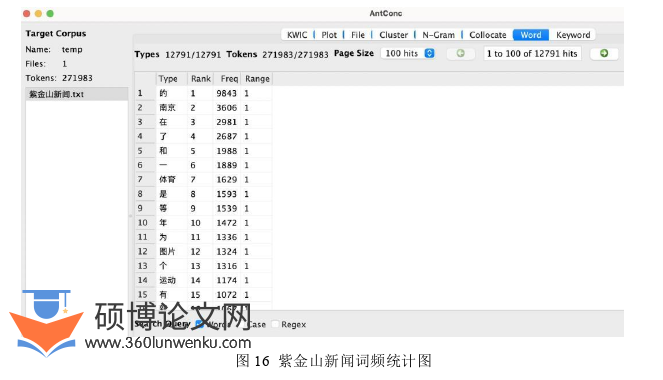Sort by the Rank column header

tap(200, 79)
